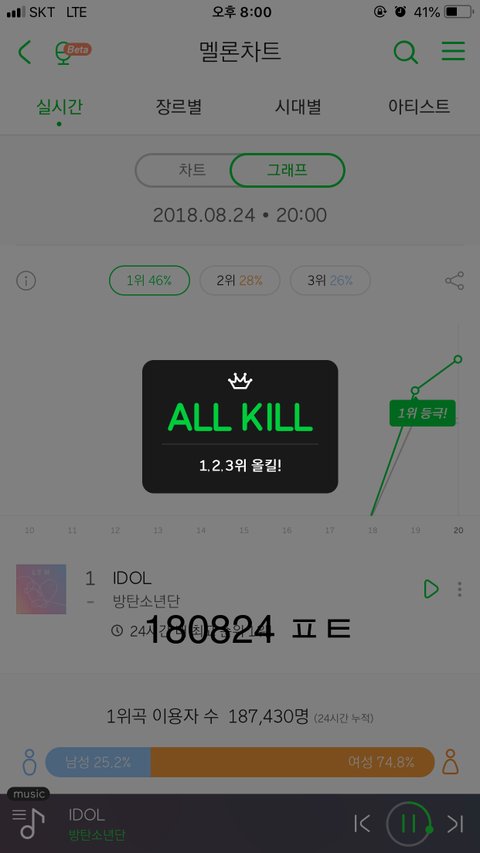Open more options for the IDOL track
The width and height of the screenshot is (480, 853).
click(460, 589)
